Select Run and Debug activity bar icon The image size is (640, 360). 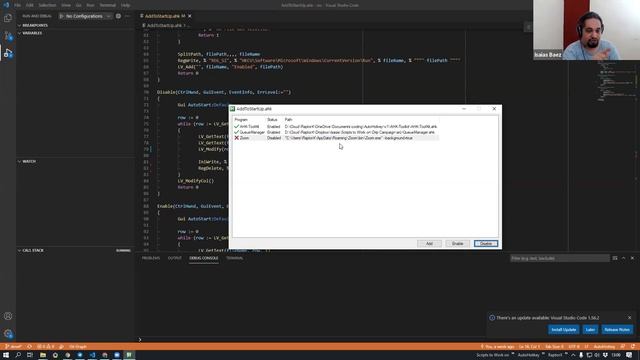[x=8, y=53]
